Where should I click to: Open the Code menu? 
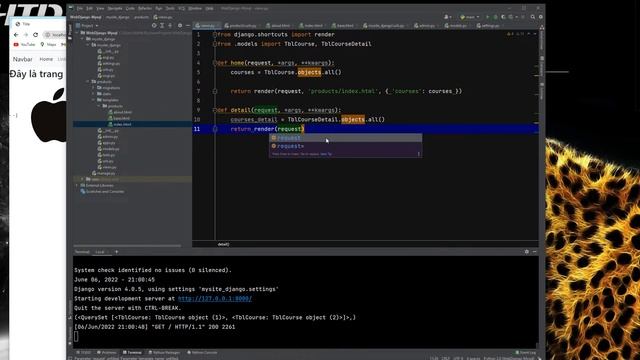click(130, 8)
